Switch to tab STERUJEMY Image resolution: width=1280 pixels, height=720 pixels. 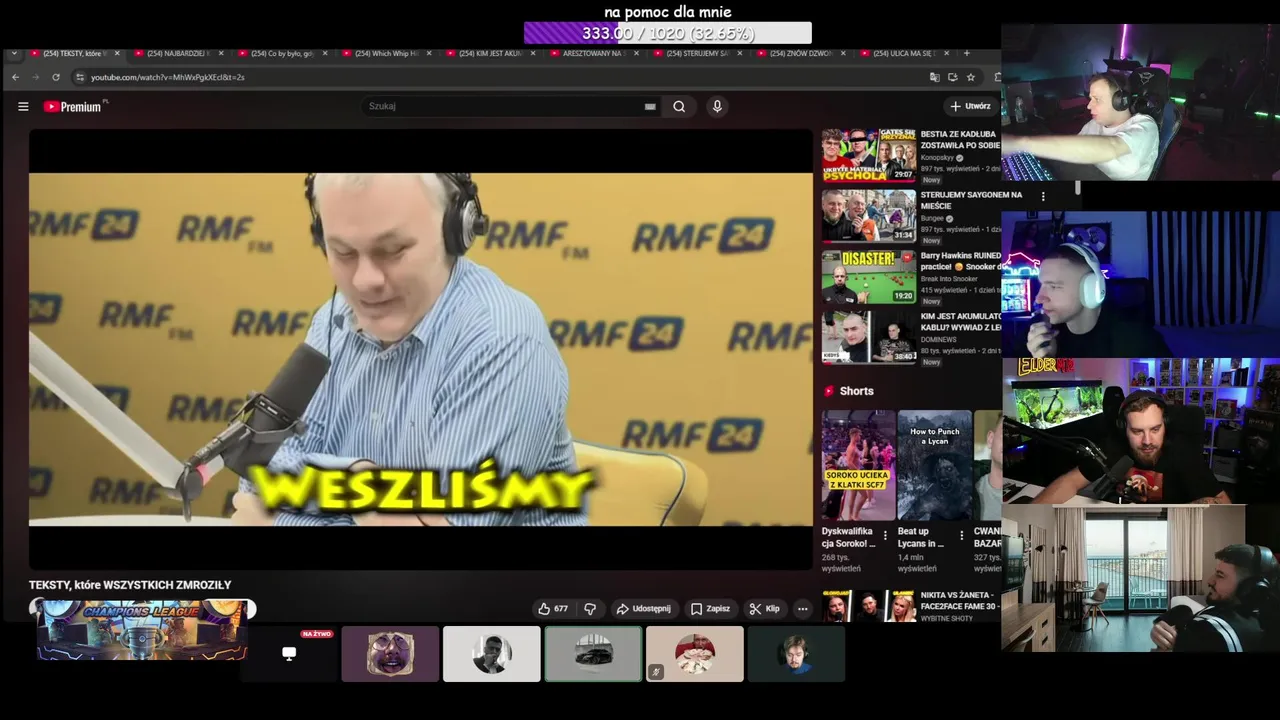click(x=697, y=53)
